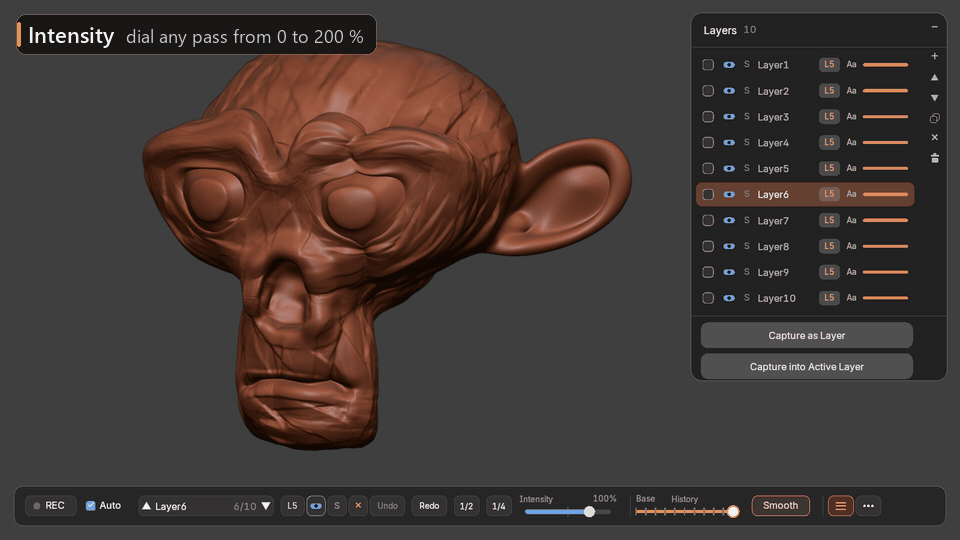Click the Base History slider handle

click(733, 511)
